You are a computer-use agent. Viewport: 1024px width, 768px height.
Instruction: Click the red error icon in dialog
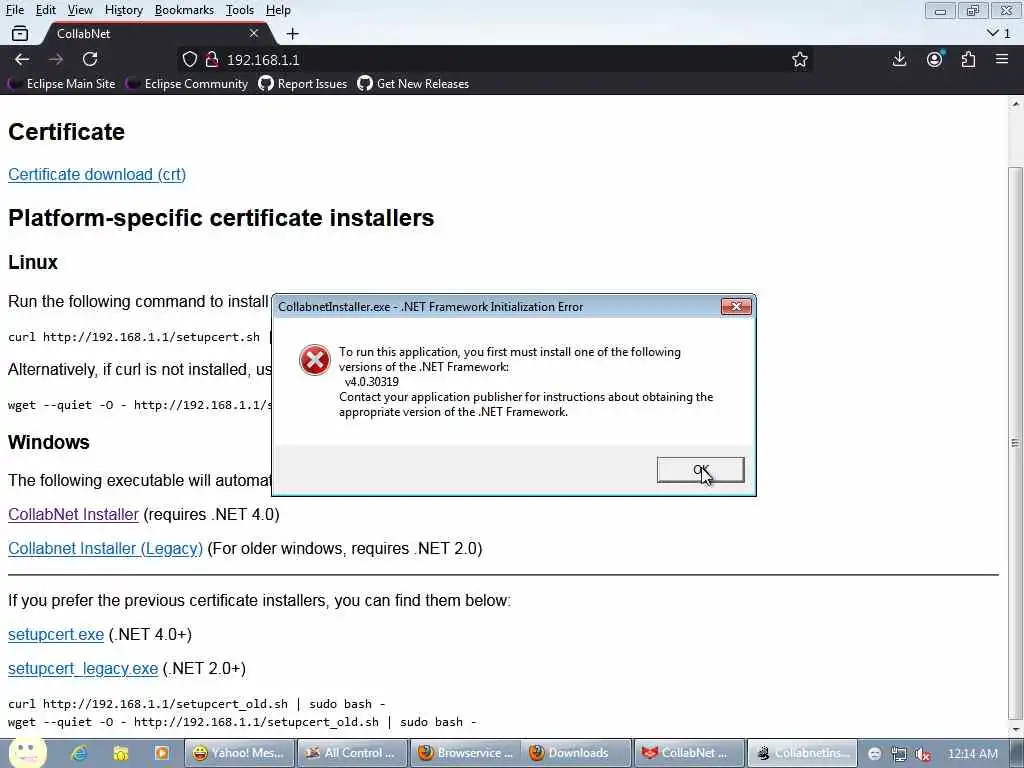(315, 360)
